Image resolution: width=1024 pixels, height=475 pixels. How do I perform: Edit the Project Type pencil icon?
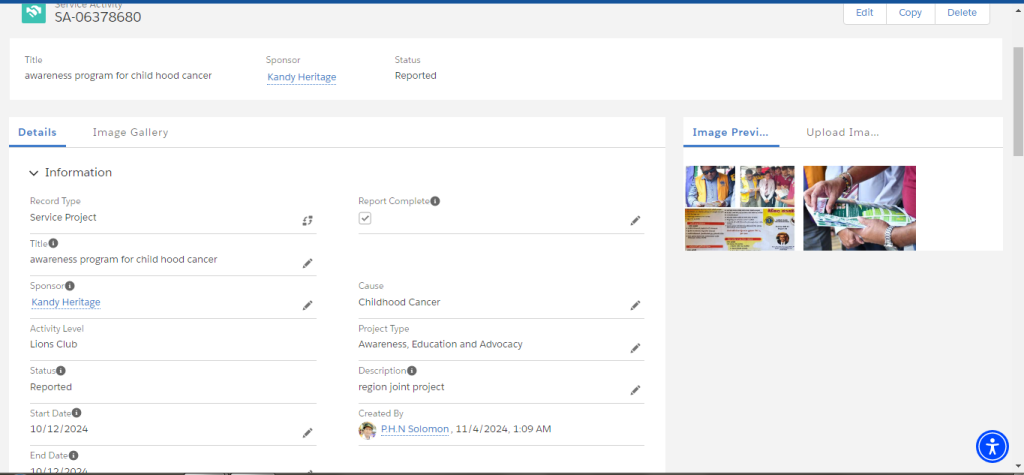coord(635,348)
